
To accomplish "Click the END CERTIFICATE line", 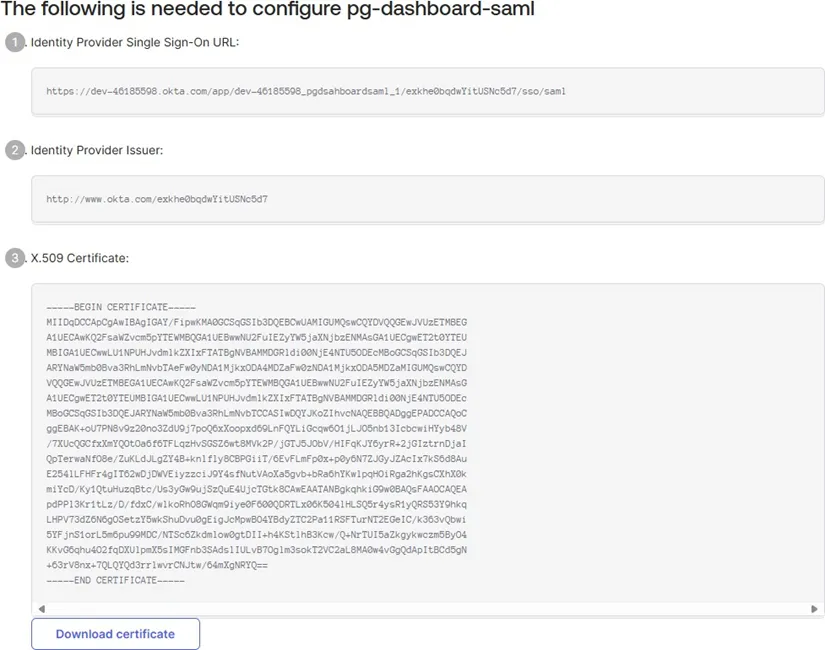I will [x=115, y=580].
